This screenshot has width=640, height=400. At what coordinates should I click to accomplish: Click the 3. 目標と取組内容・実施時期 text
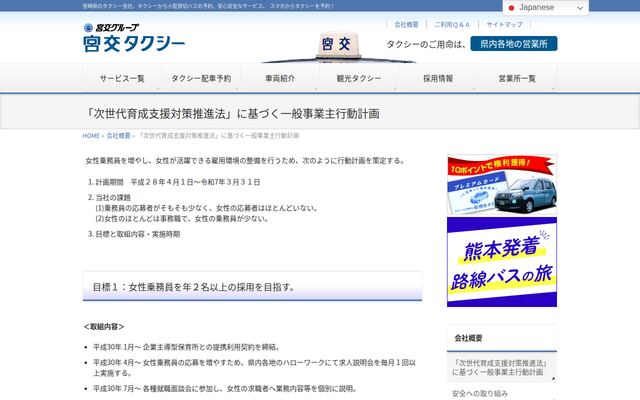tap(134, 234)
